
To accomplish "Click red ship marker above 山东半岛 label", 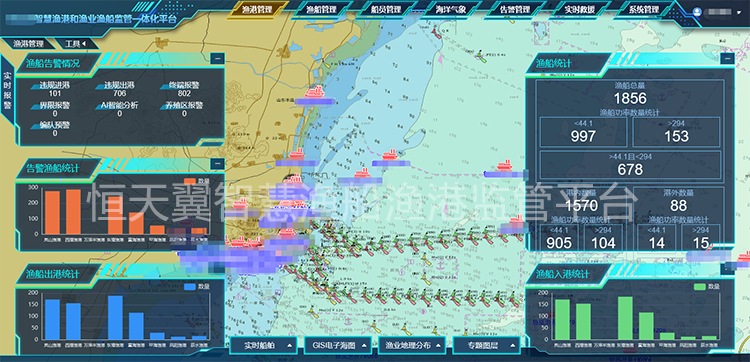I will (x=314, y=91).
